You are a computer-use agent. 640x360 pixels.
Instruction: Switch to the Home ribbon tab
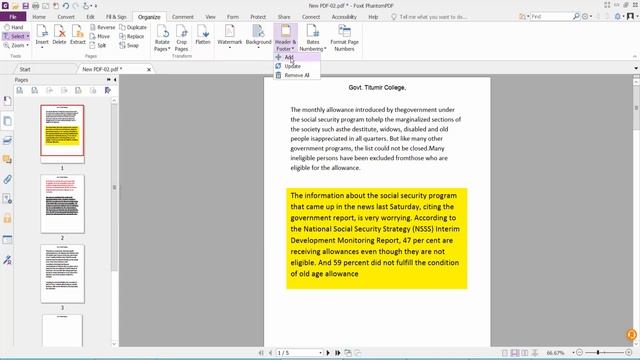point(39,17)
